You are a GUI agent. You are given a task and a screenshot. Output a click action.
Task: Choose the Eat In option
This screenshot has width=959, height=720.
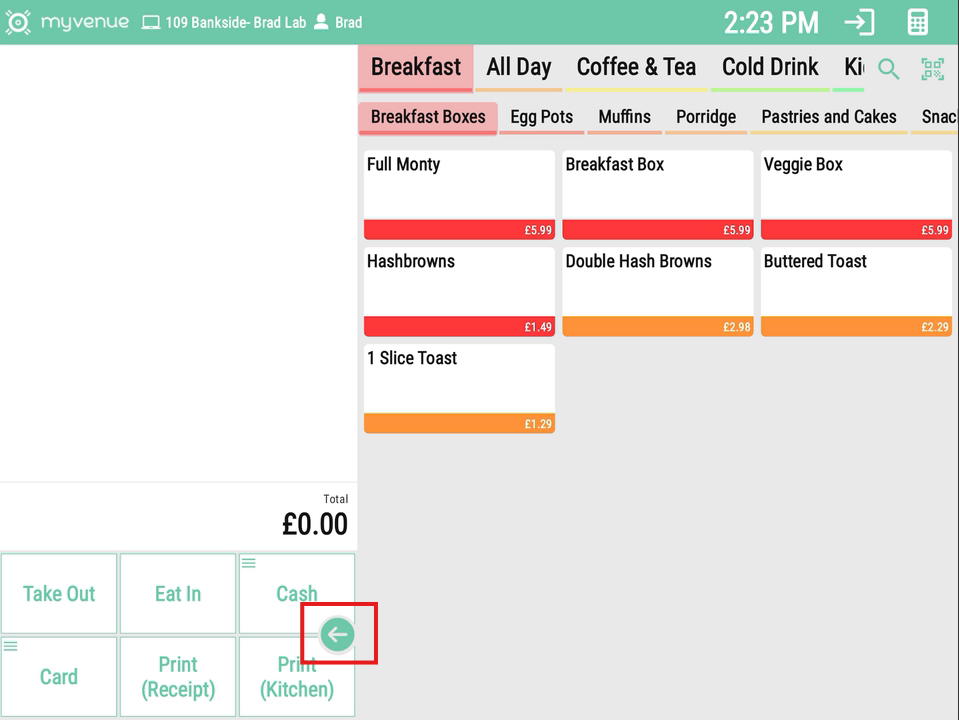click(178, 594)
